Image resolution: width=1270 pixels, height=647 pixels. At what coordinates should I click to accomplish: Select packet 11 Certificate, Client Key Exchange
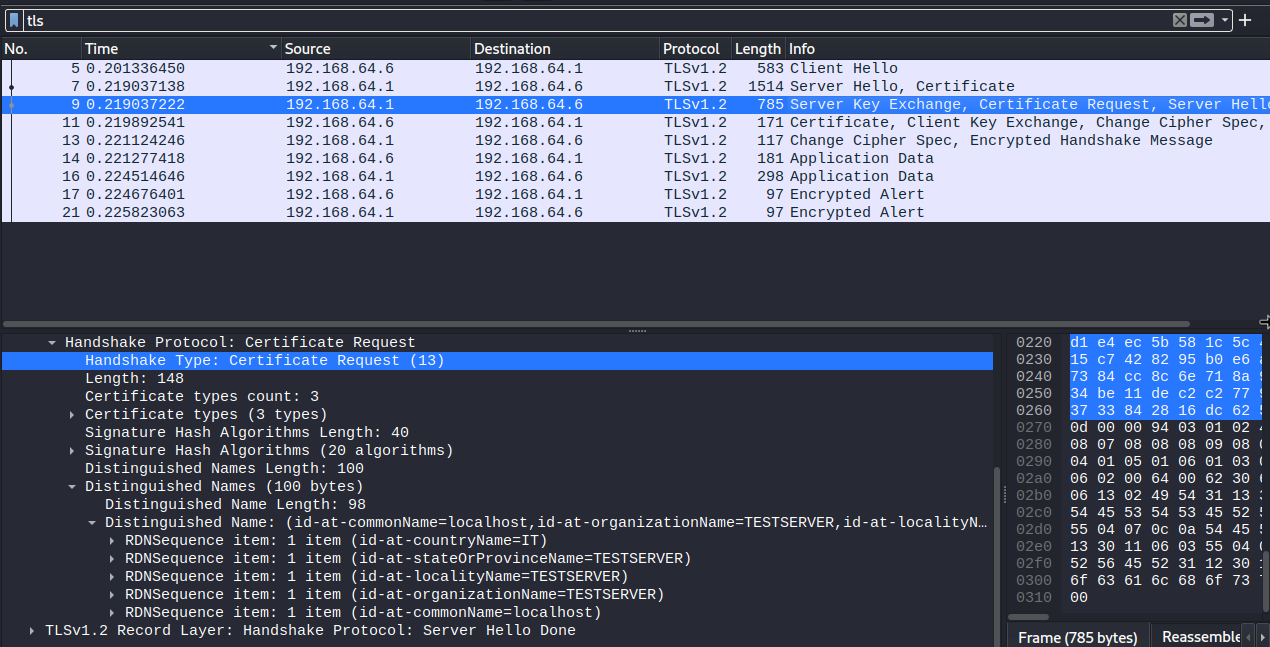(x=635, y=122)
